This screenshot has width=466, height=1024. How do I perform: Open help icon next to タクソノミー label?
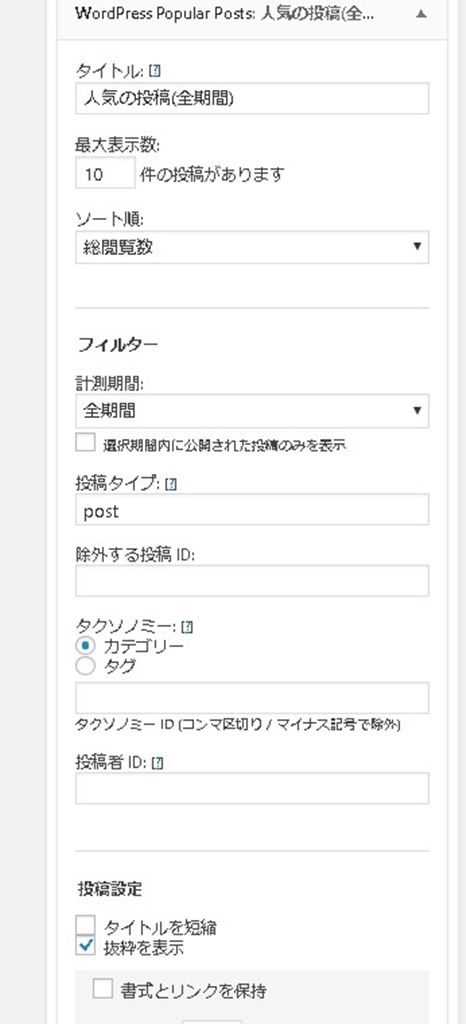click(x=187, y=628)
